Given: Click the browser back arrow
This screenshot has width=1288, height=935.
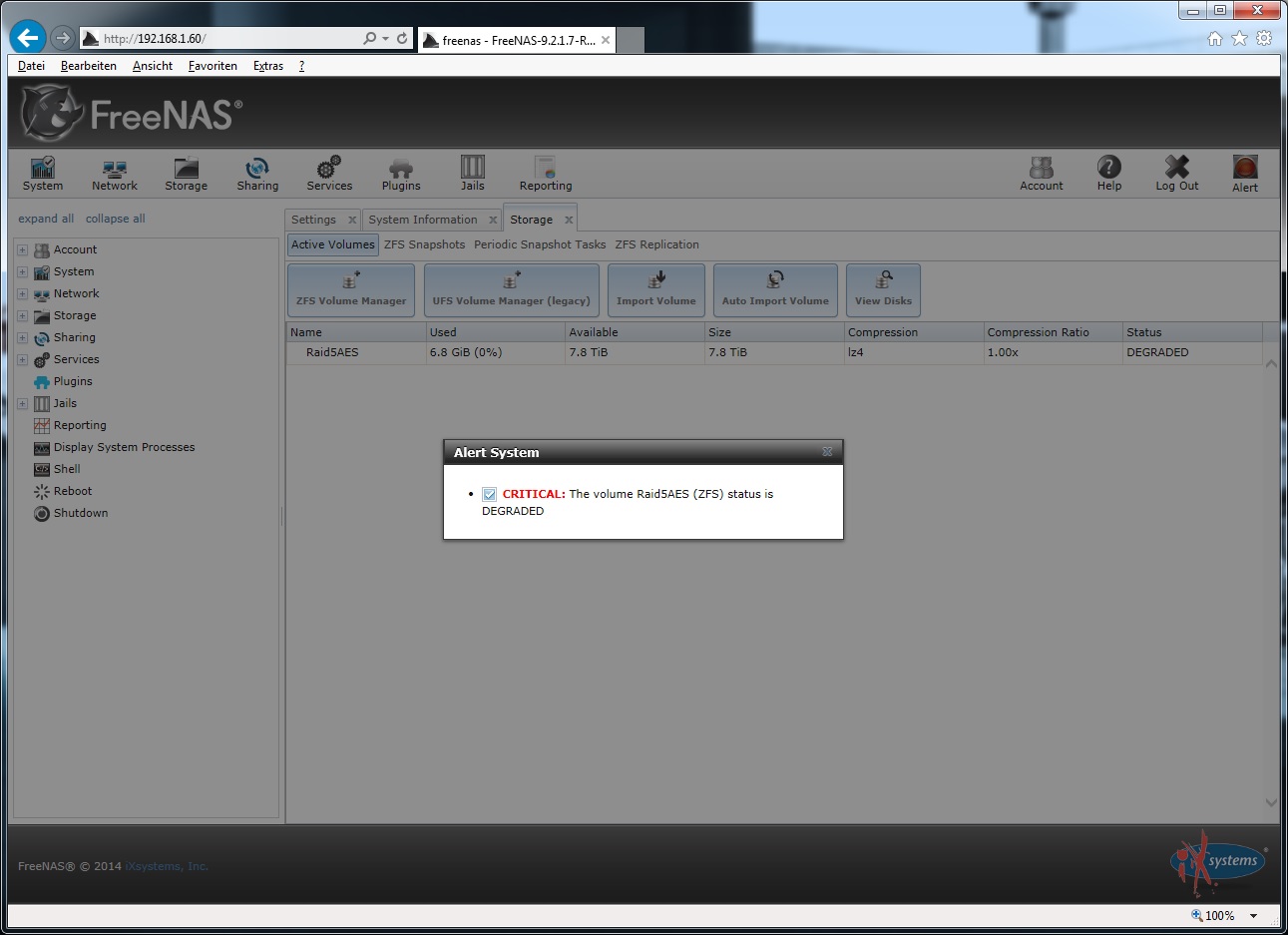Looking at the screenshot, I should point(28,38).
